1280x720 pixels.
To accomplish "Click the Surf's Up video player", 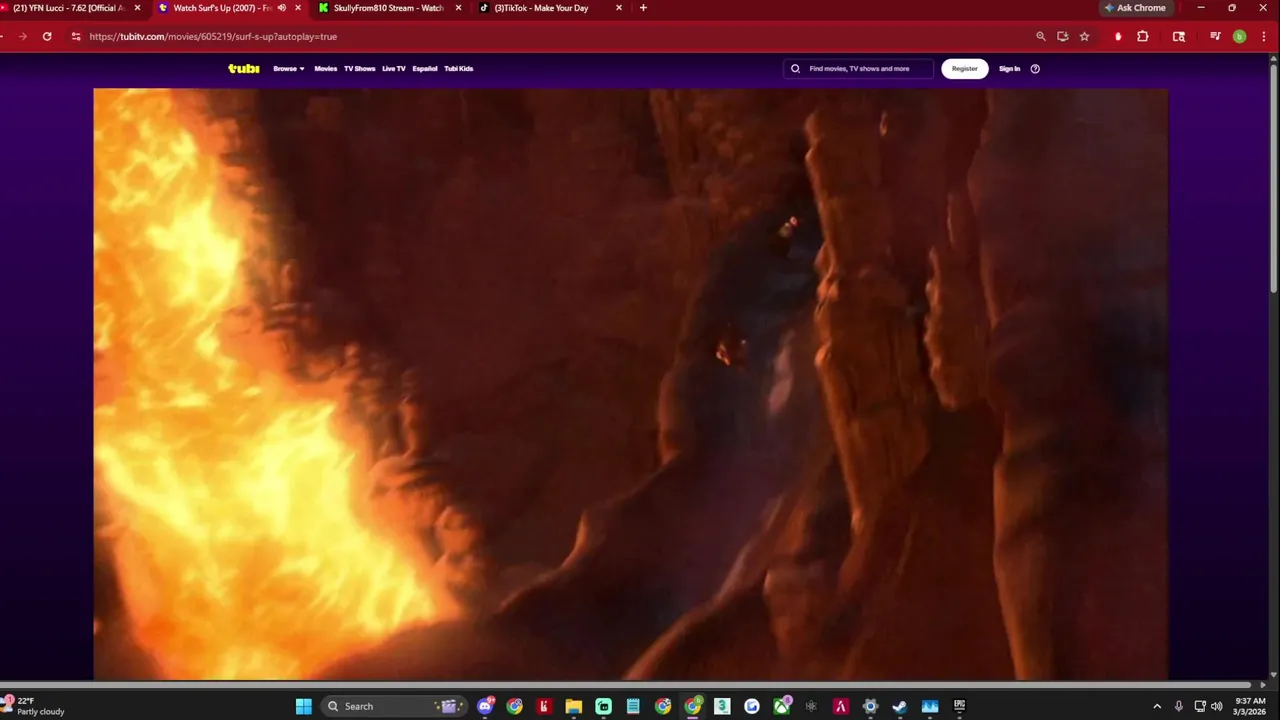I will [630, 384].
